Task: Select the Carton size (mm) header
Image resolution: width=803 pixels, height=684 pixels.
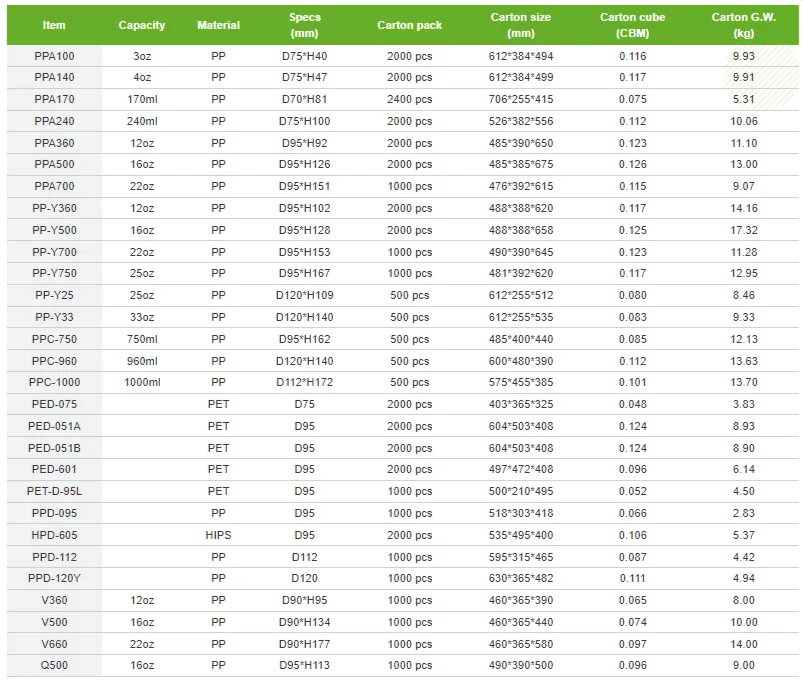Action: (x=520, y=25)
